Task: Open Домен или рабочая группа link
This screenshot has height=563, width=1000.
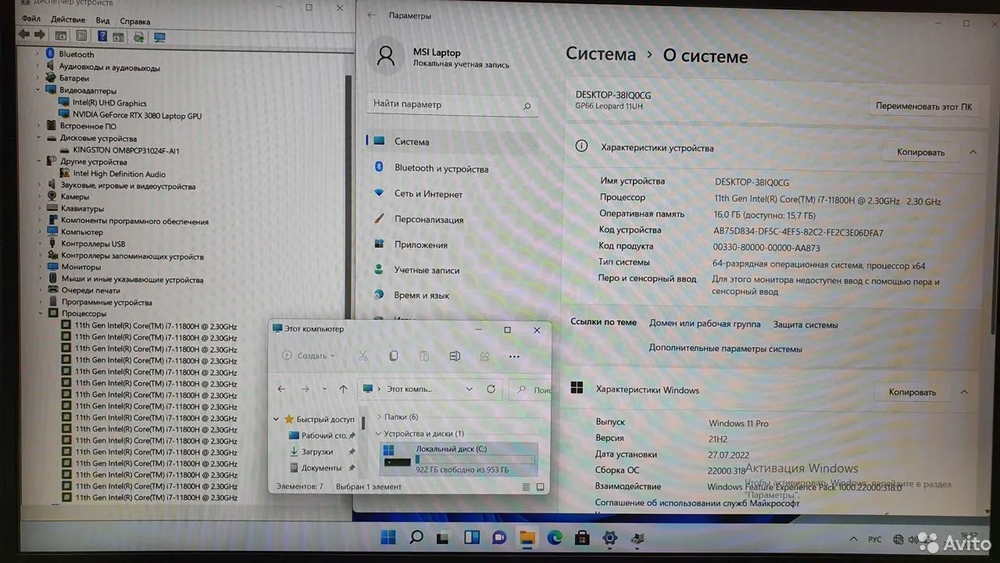Action: point(705,324)
